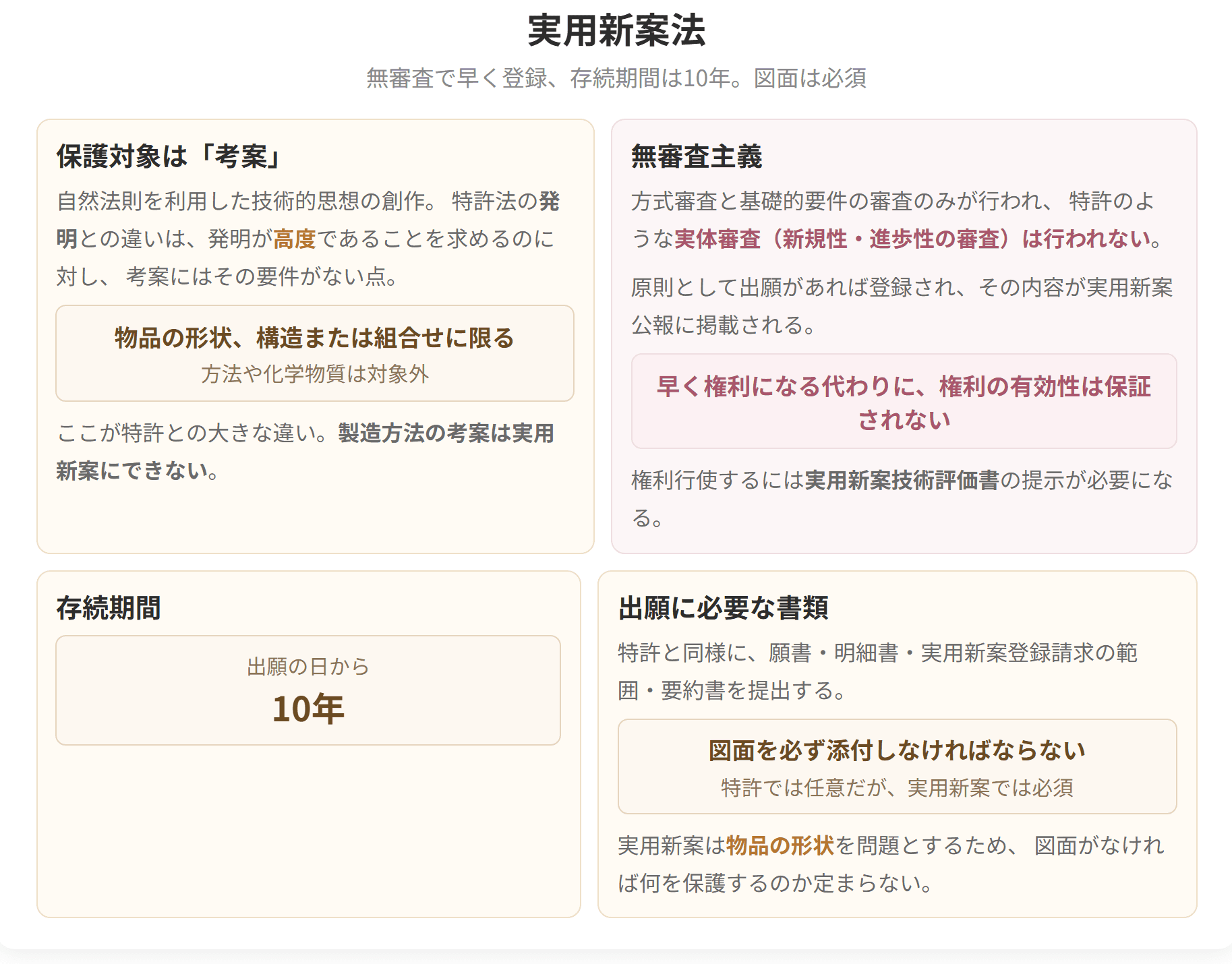Click the large value 10年

coord(308,709)
